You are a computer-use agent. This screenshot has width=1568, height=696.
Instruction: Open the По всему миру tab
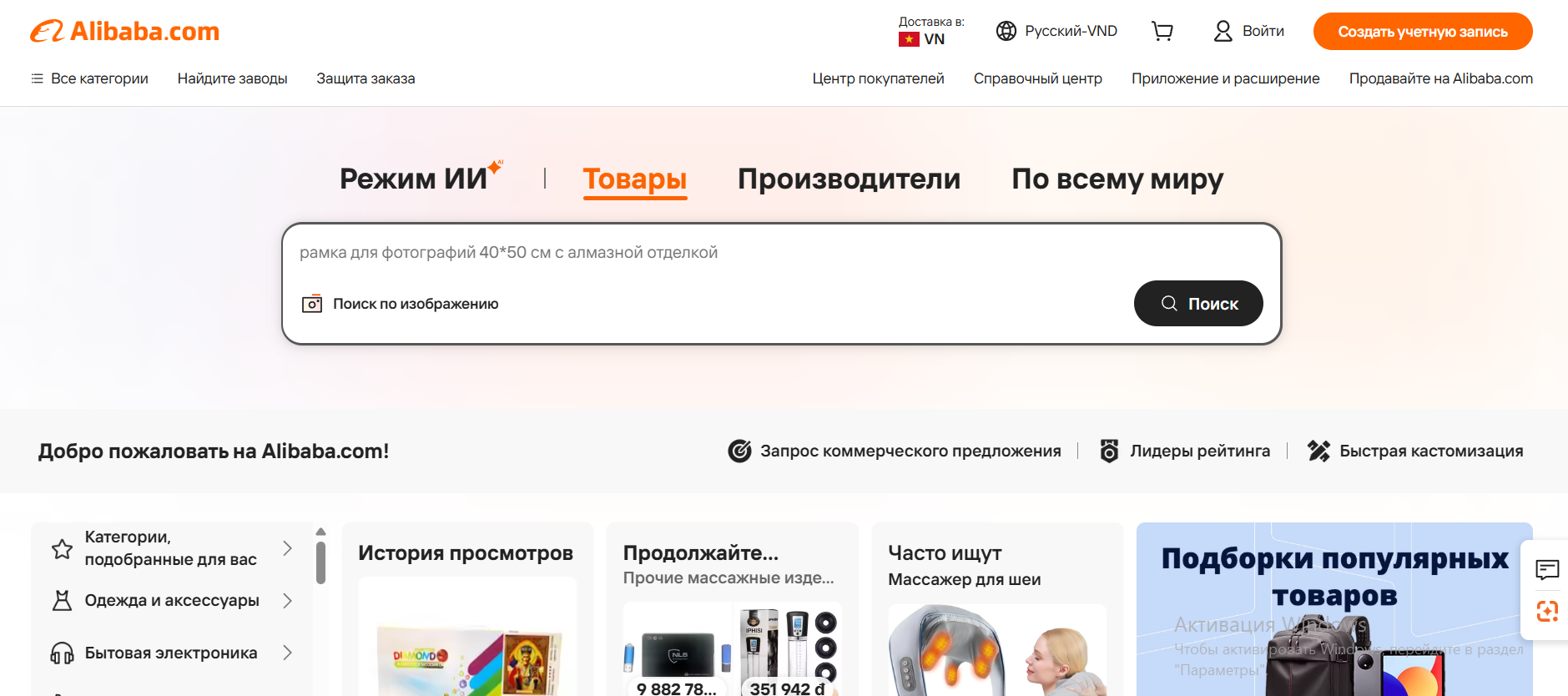pyautogui.click(x=1117, y=179)
